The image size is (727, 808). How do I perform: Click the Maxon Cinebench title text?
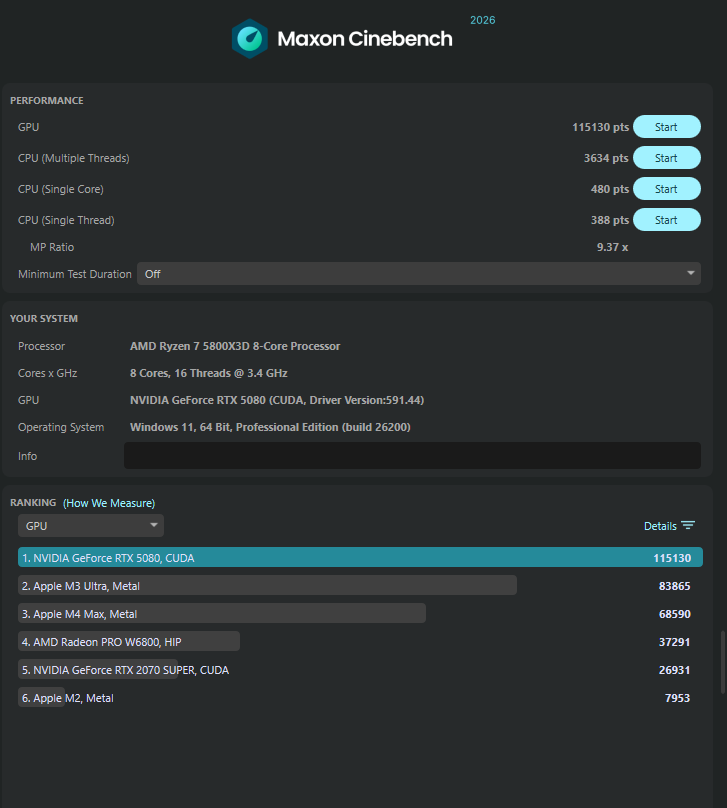tap(365, 39)
